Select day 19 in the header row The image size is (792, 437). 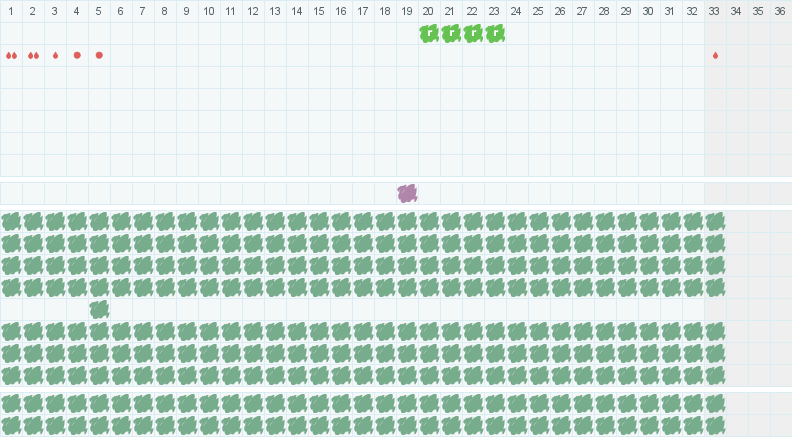pyautogui.click(x=407, y=11)
